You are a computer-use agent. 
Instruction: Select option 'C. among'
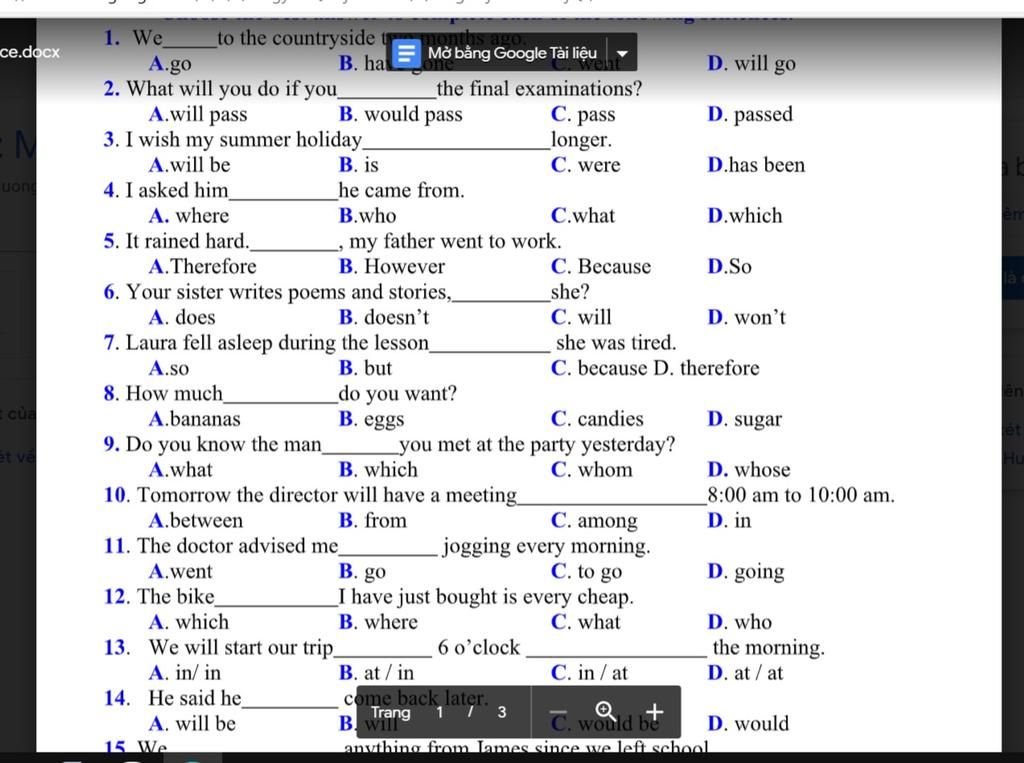[594, 521]
